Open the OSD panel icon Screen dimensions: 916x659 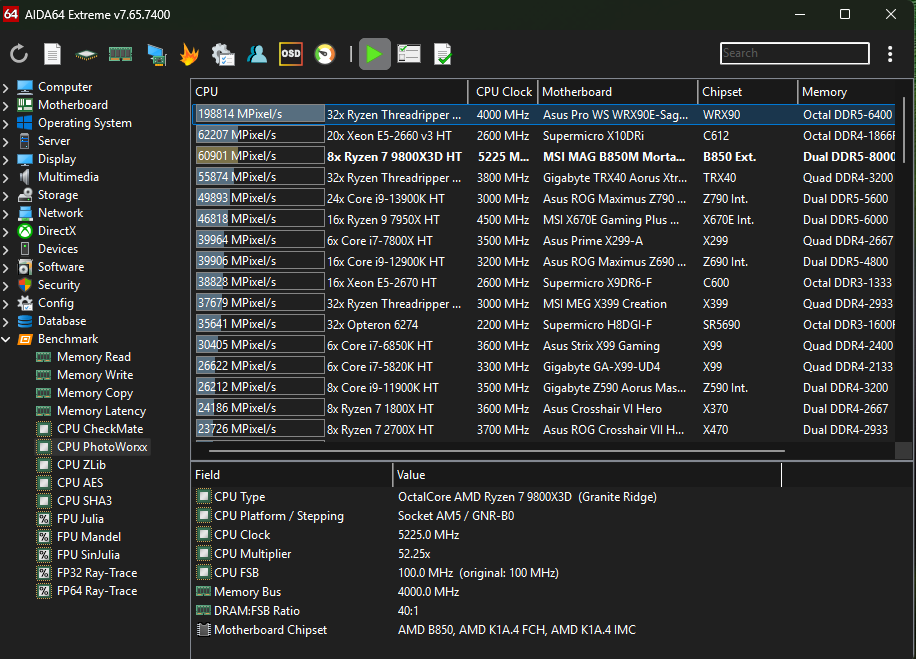coord(291,54)
